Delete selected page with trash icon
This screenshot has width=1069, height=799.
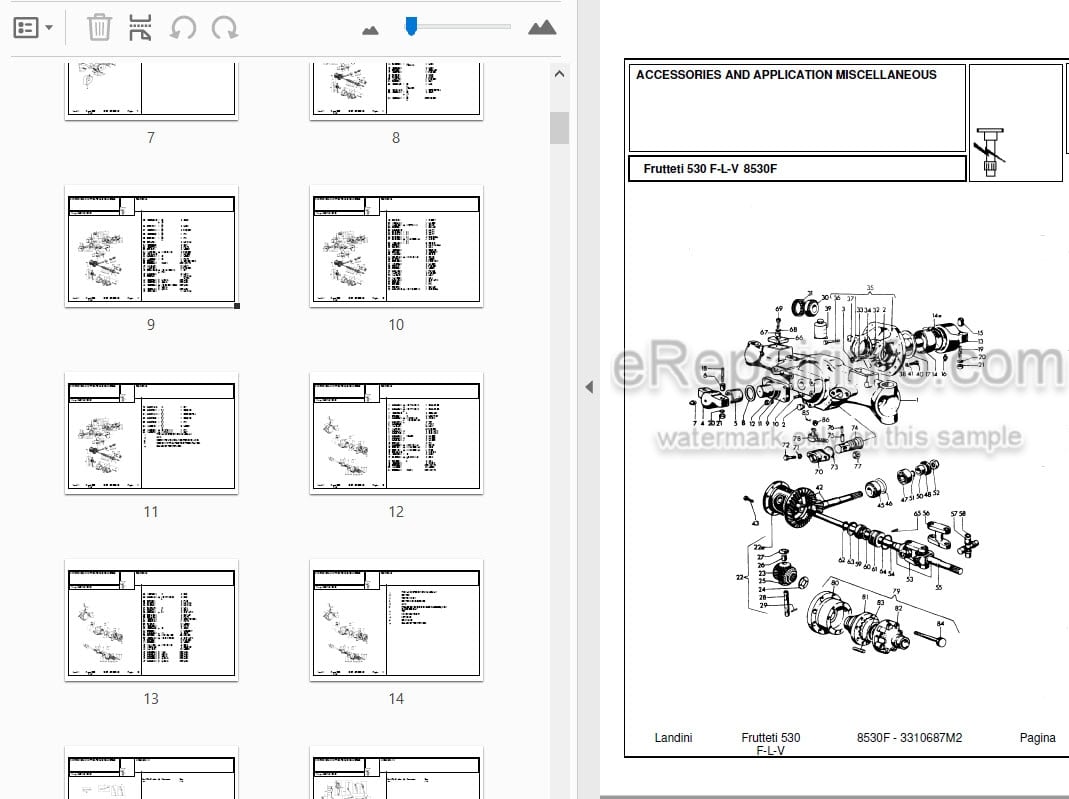coord(99,28)
